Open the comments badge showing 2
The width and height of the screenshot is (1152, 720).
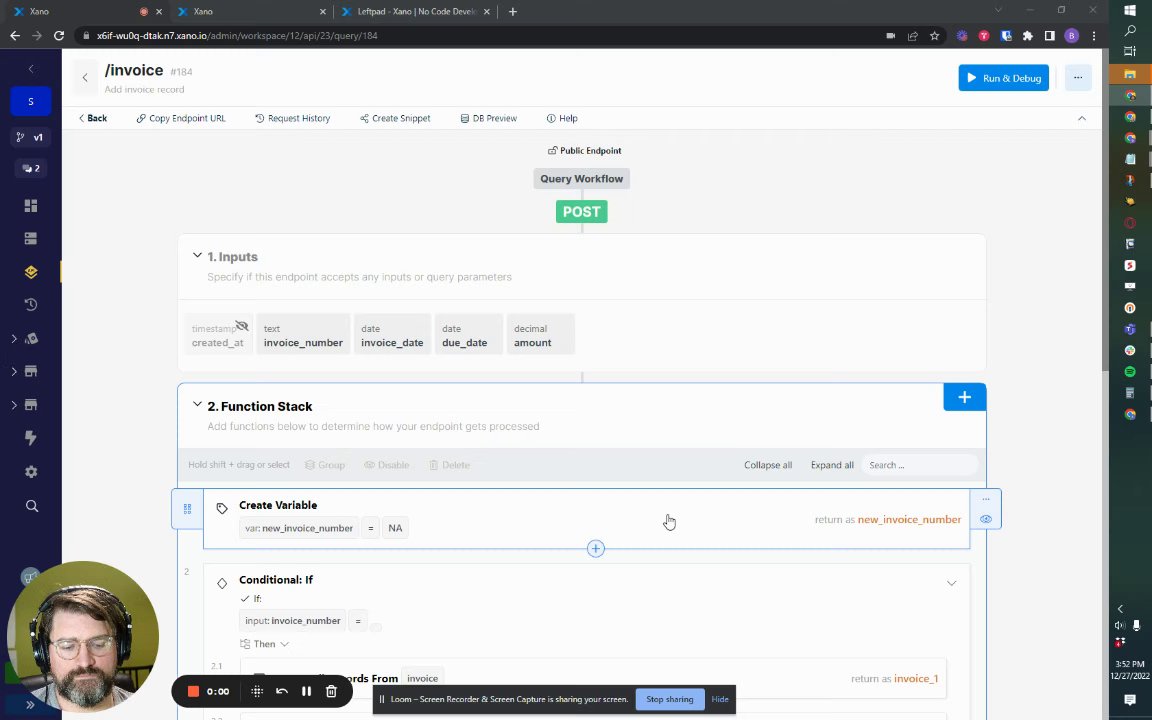[31, 168]
